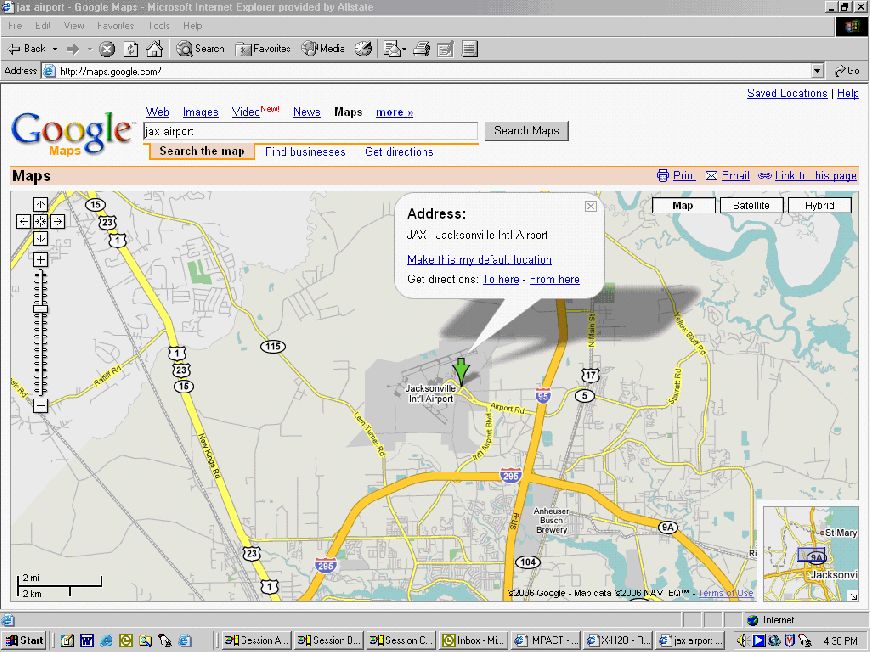This screenshot has height=652, width=870.
Task: Open the browser Search pane
Action: (200, 49)
